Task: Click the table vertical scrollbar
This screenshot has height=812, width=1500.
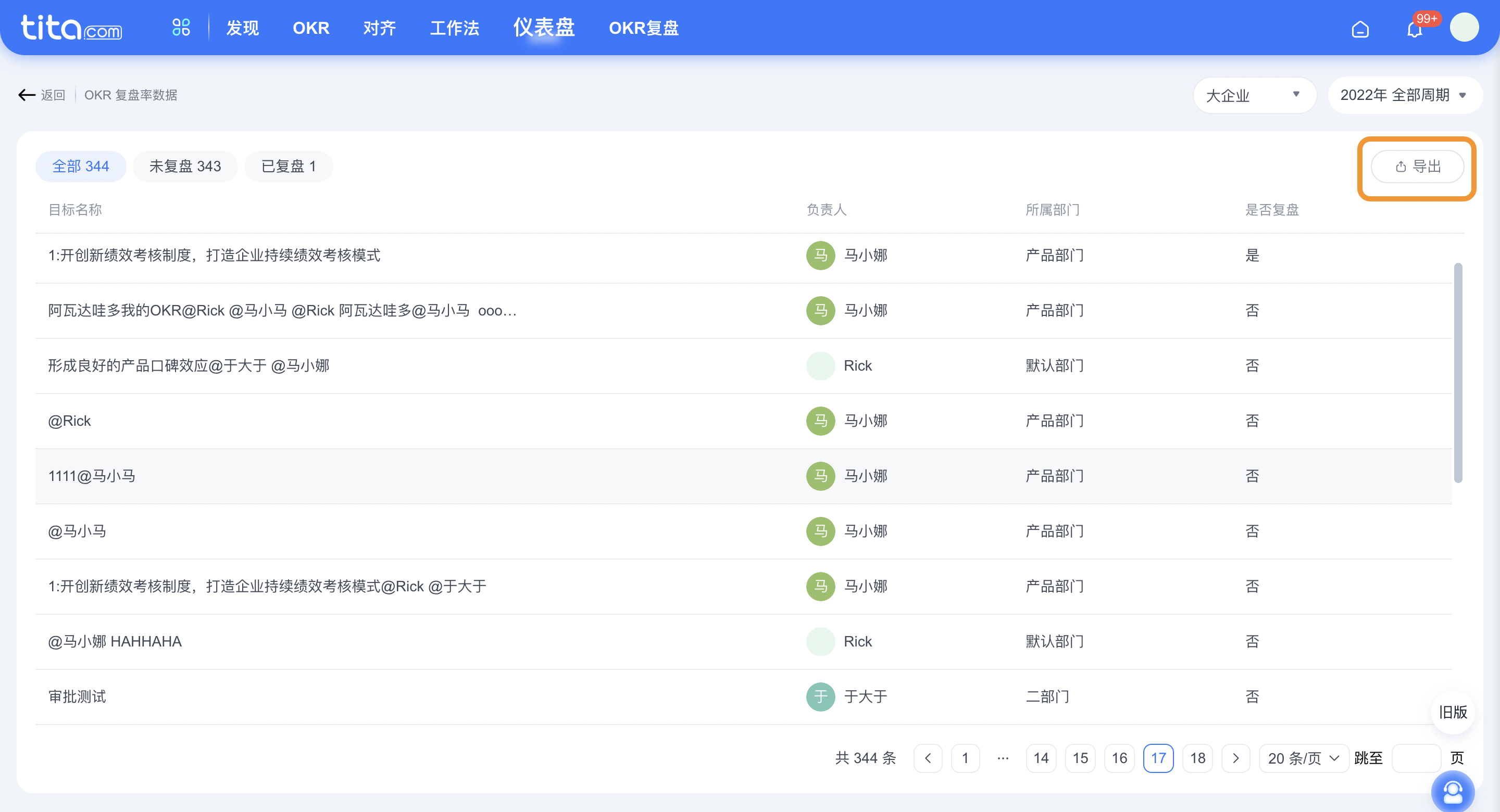Action: [x=1458, y=373]
